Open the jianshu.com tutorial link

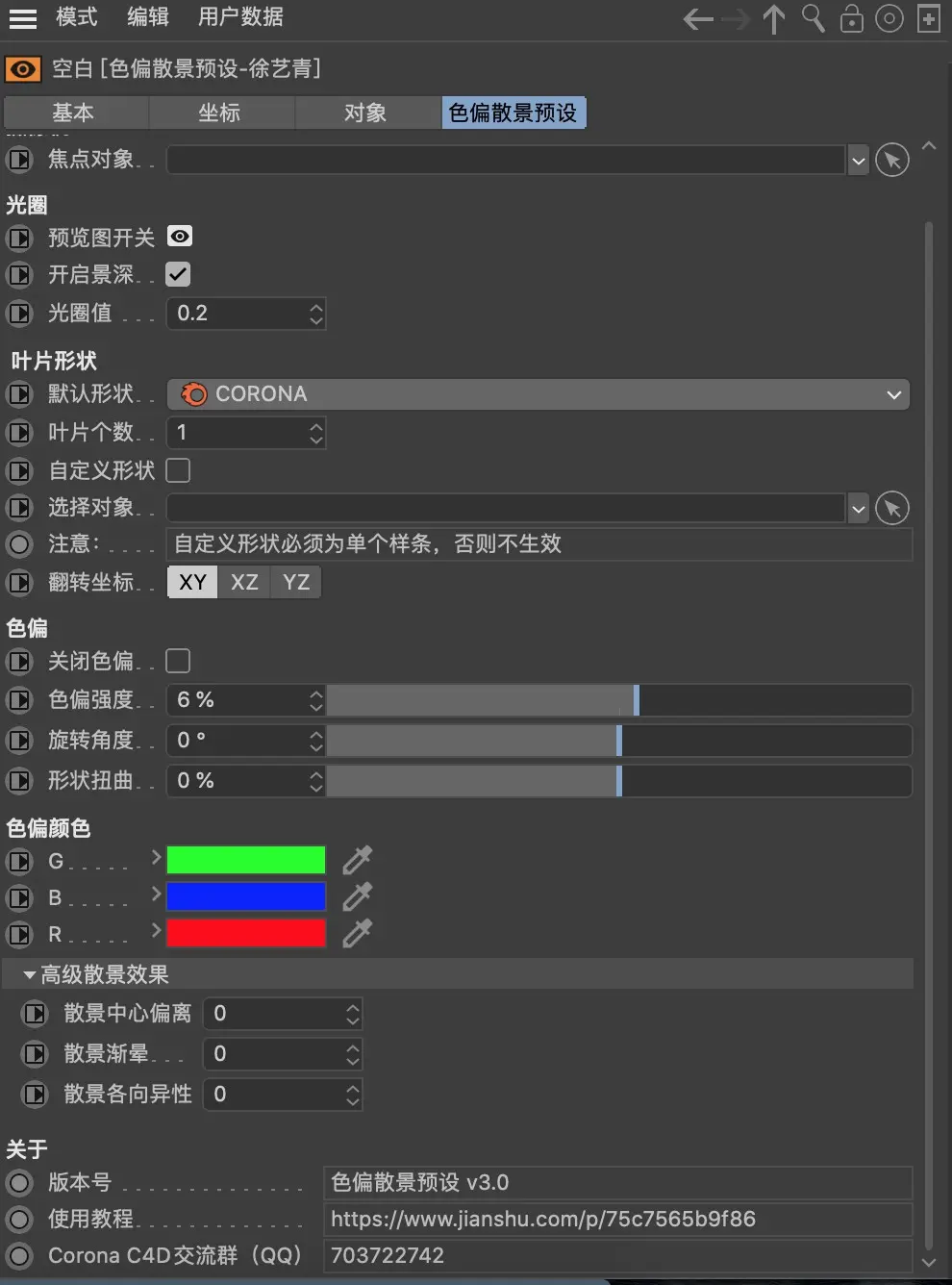(543, 1219)
